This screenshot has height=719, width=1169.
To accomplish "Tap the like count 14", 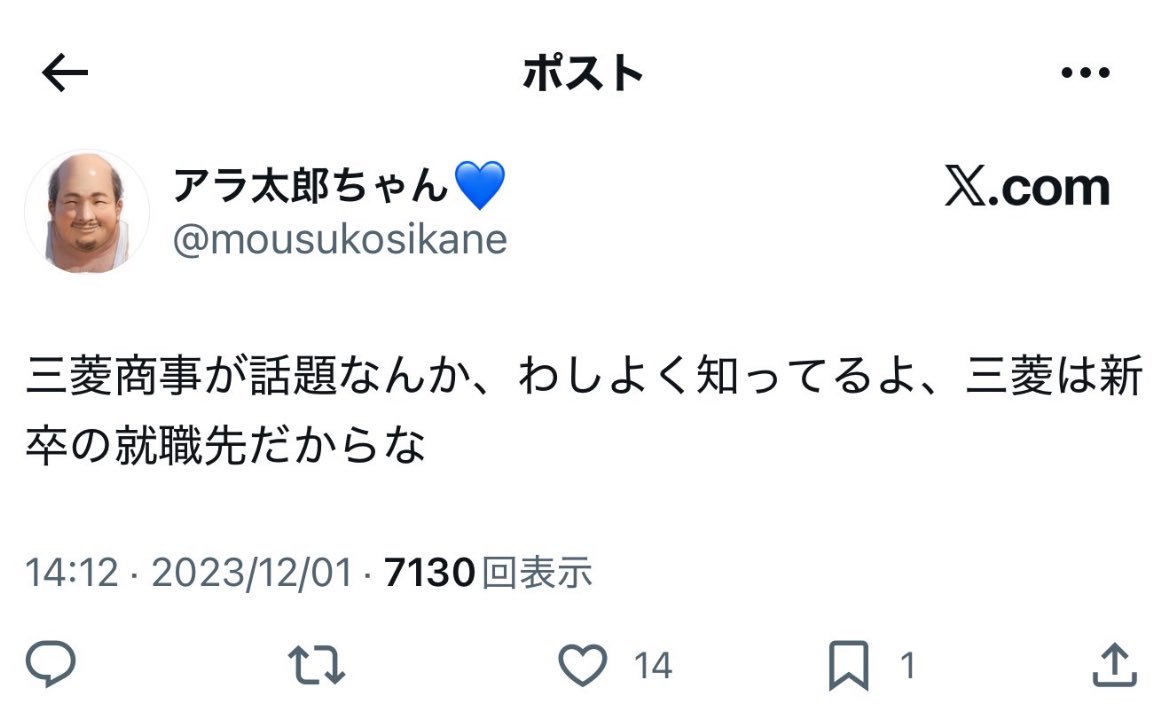I will click(653, 666).
